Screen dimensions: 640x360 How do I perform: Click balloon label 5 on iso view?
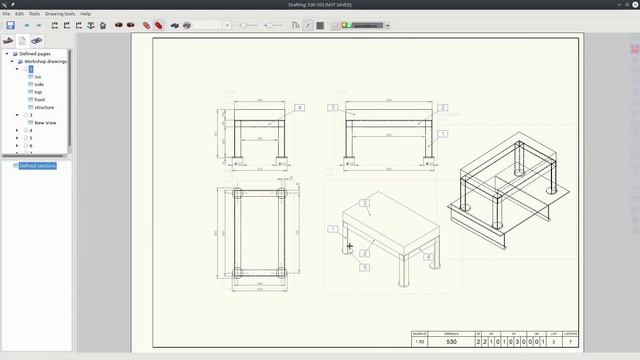coord(365,267)
